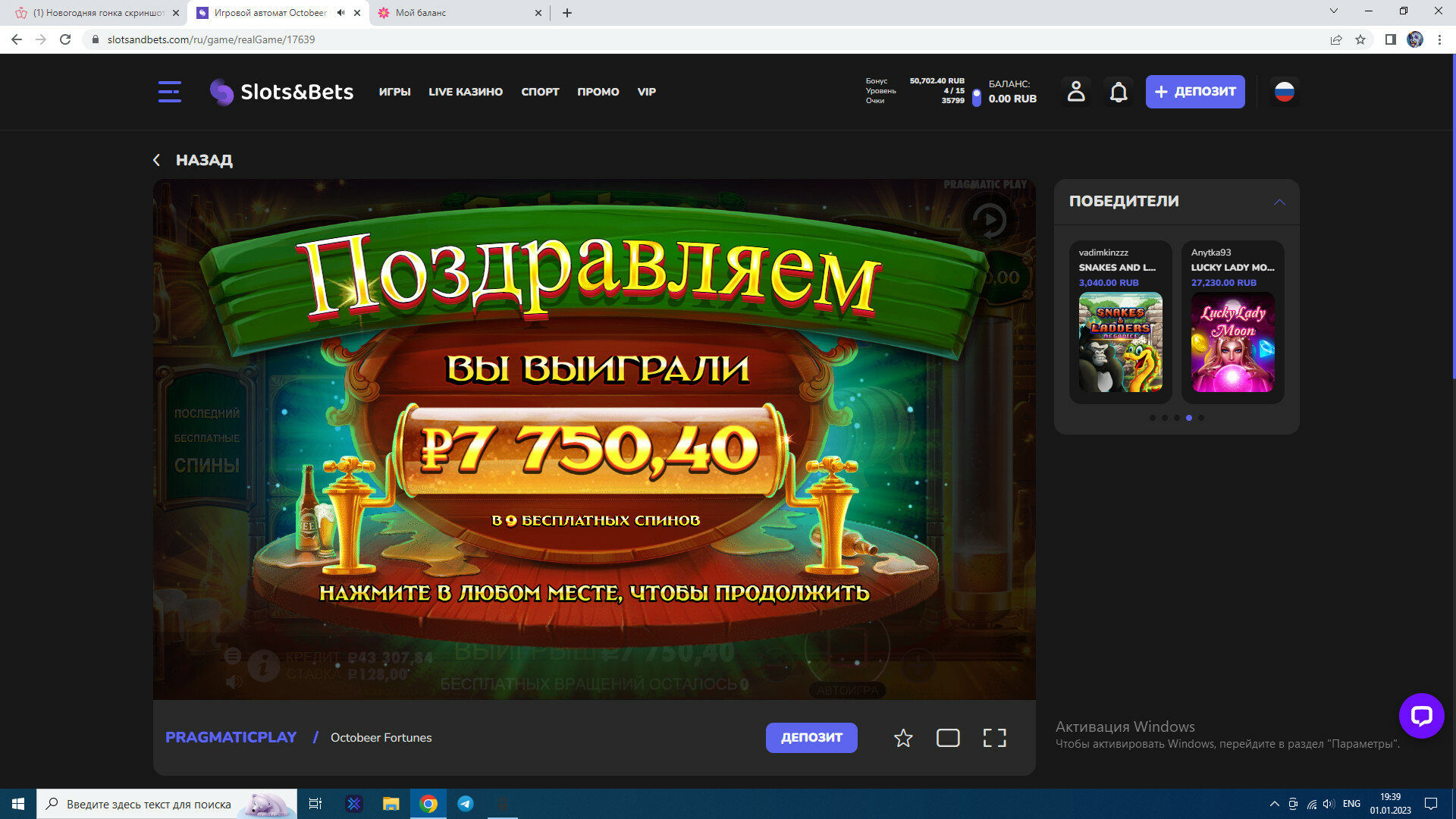This screenshot has width=1456, height=819.
Task: Open Lucky Lady Moon winner thumbnail
Action: pos(1232,342)
